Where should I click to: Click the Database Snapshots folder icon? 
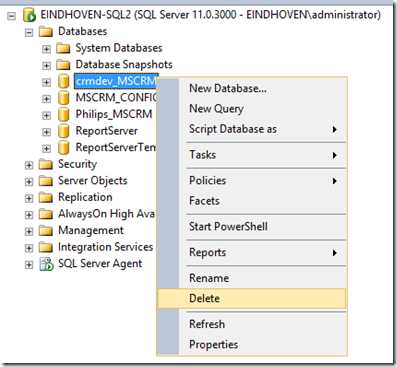coord(63,65)
